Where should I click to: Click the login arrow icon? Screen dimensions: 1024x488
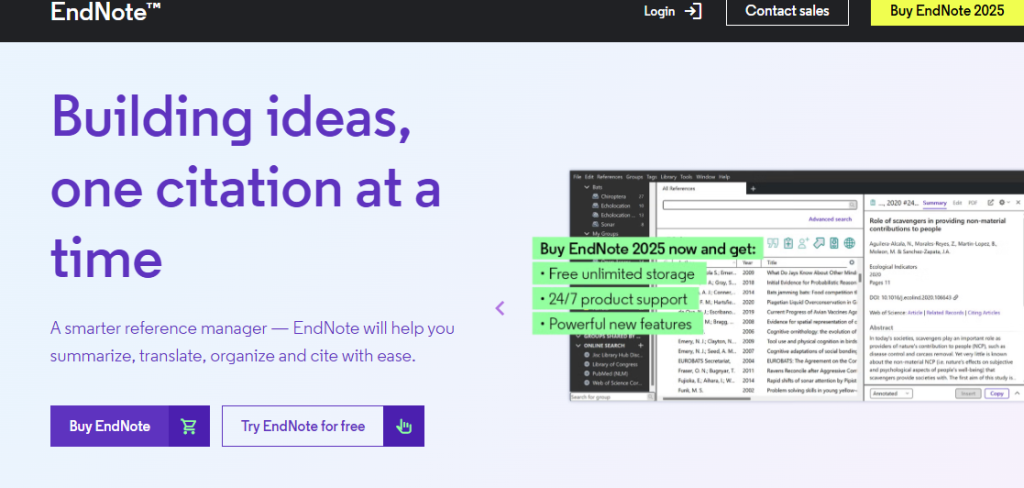coord(693,11)
